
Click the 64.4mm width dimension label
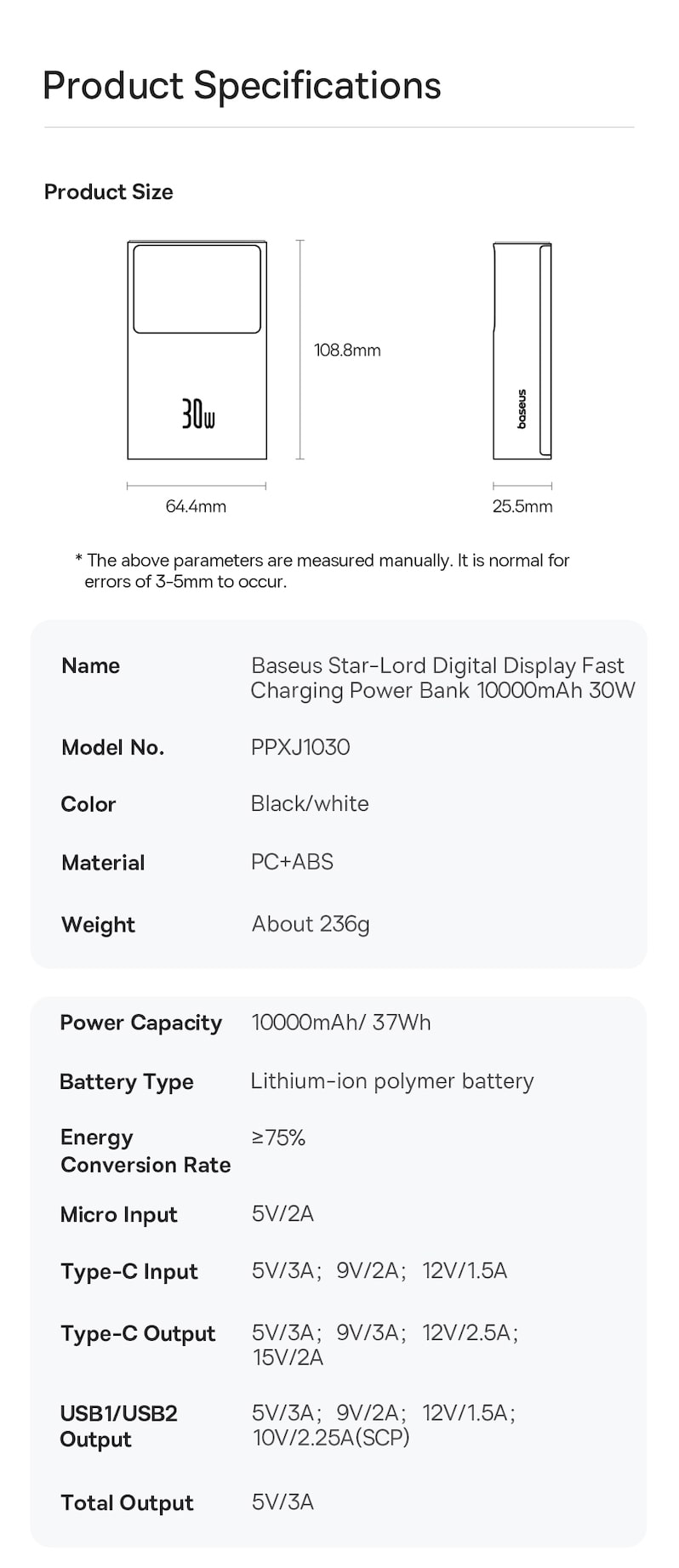[x=196, y=506]
